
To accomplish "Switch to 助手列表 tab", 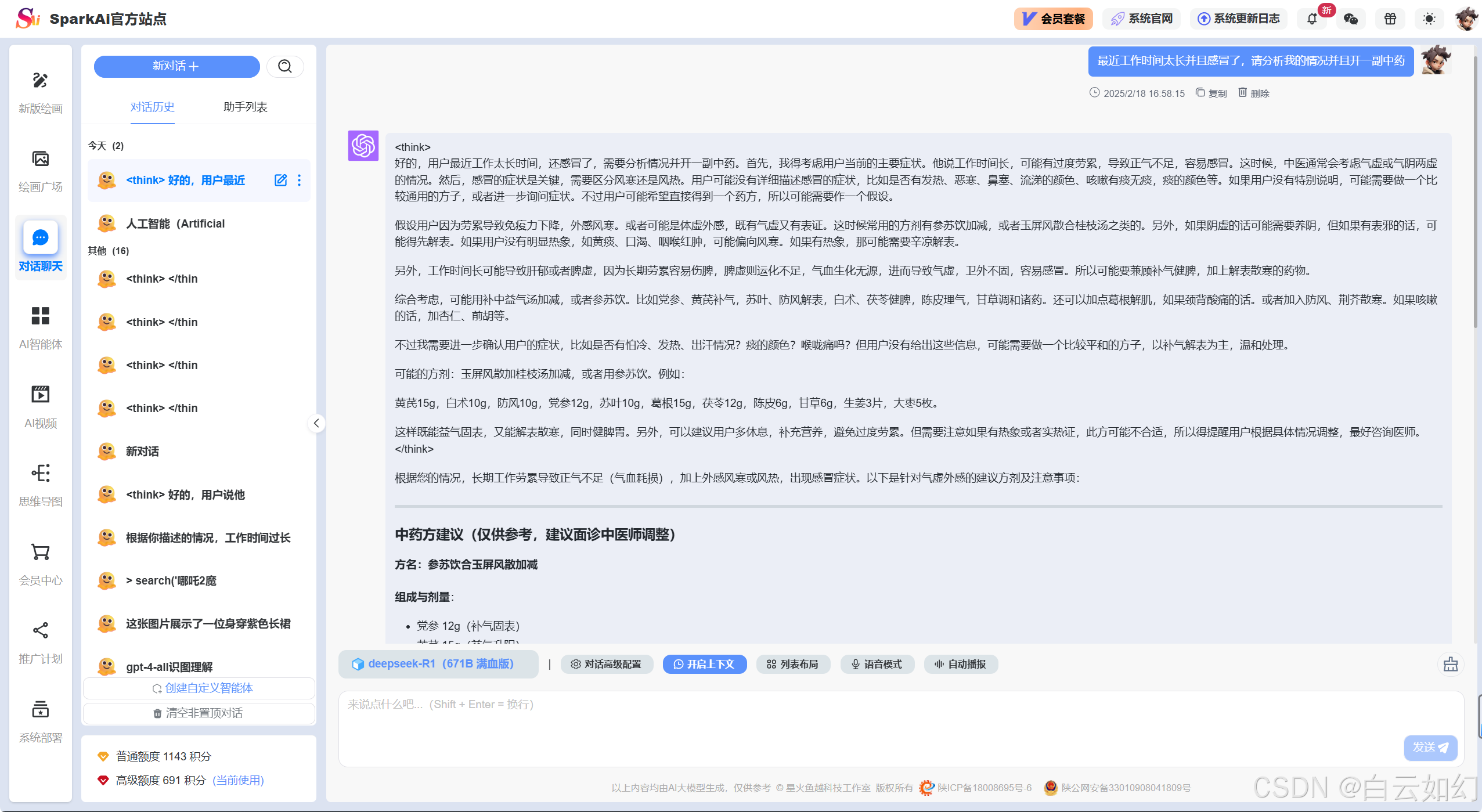I will click(245, 107).
